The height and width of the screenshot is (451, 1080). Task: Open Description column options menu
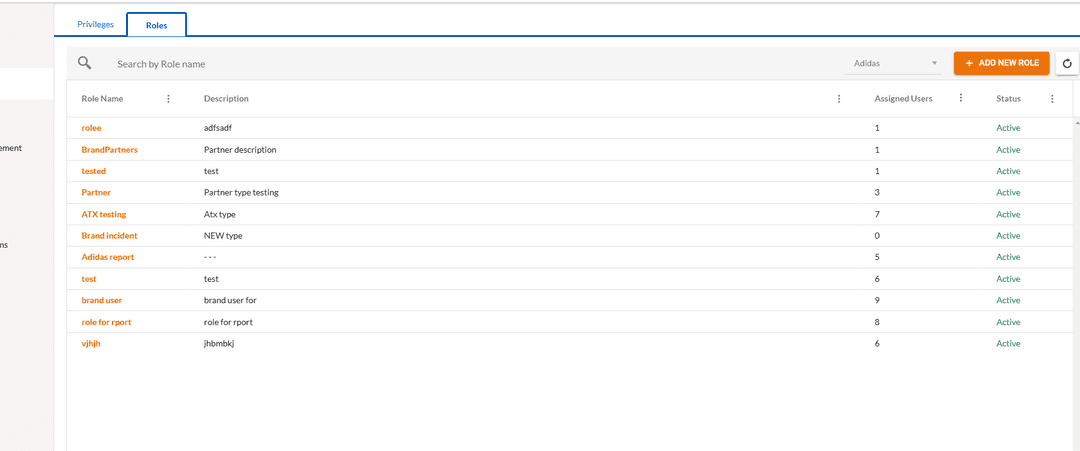tap(838, 98)
